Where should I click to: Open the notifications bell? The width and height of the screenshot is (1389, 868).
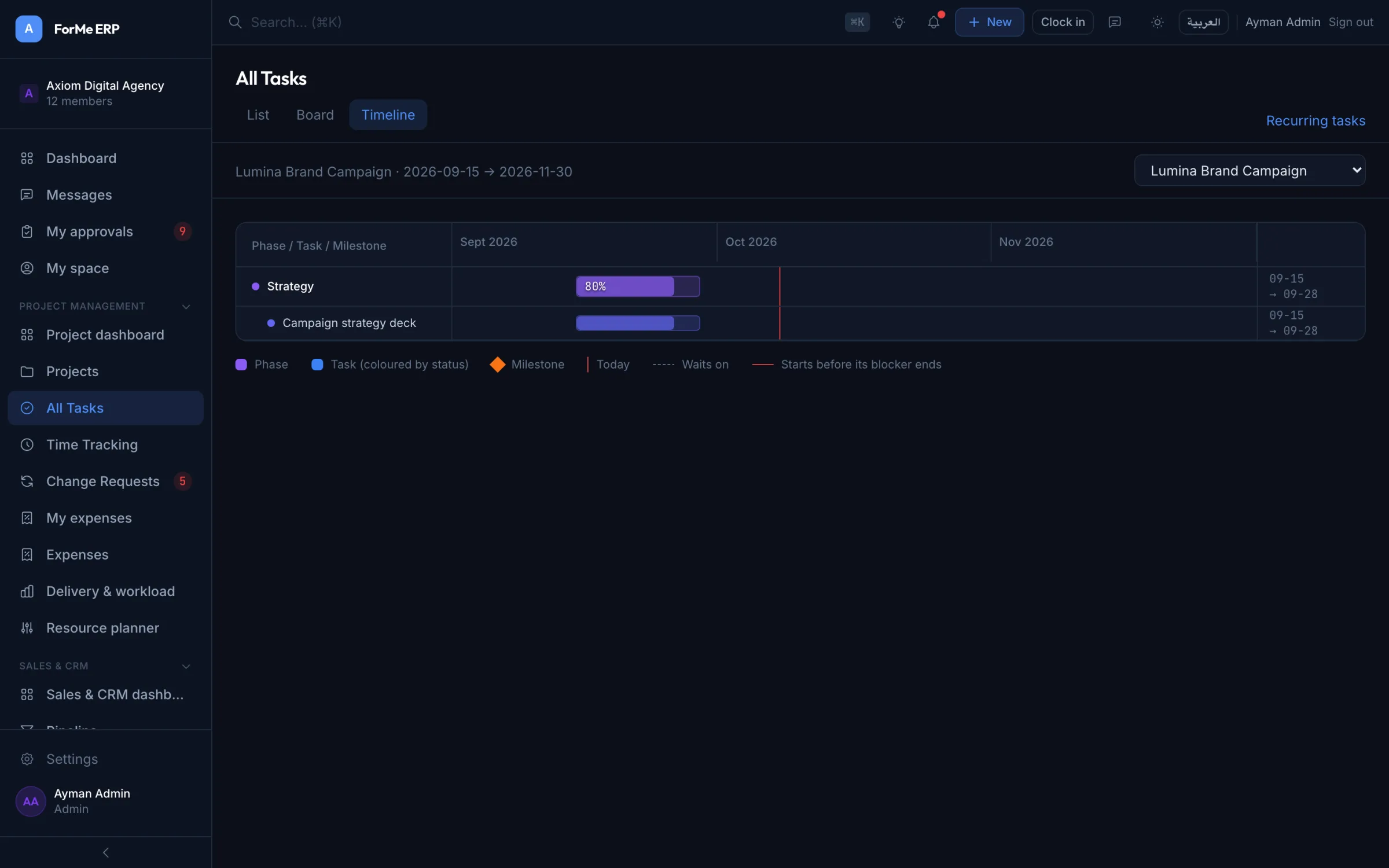click(x=933, y=22)
